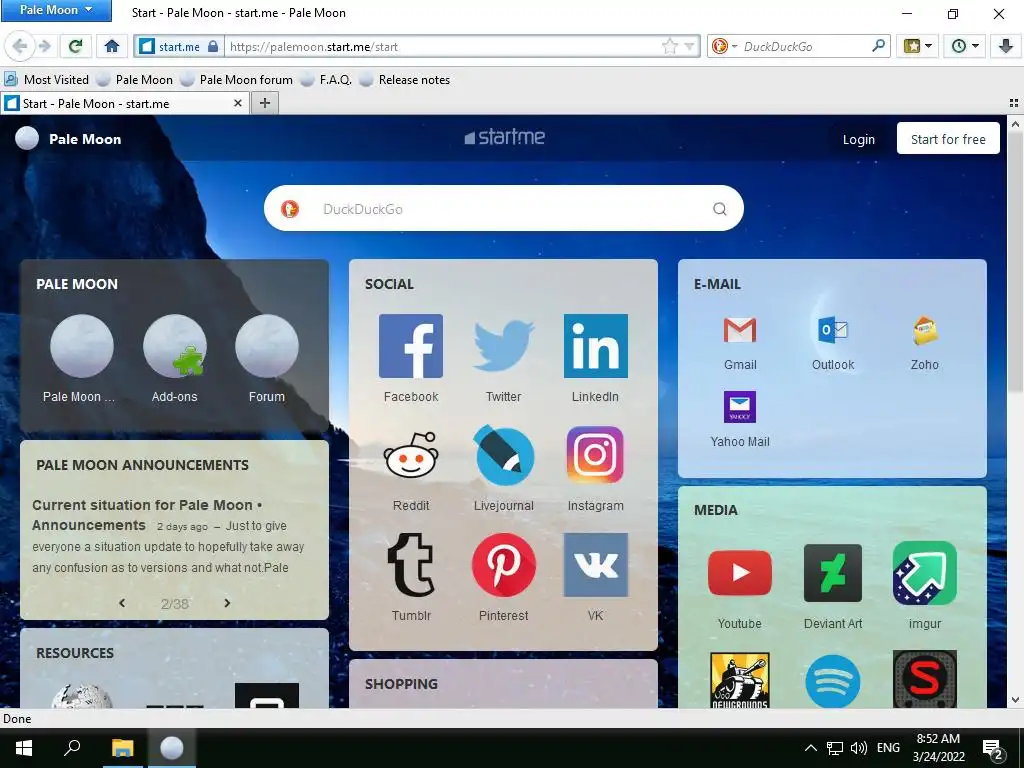Viewport: 1024px width, 768px height.
Task: Open the Youtube play icon
Action: tap(740, 573)
